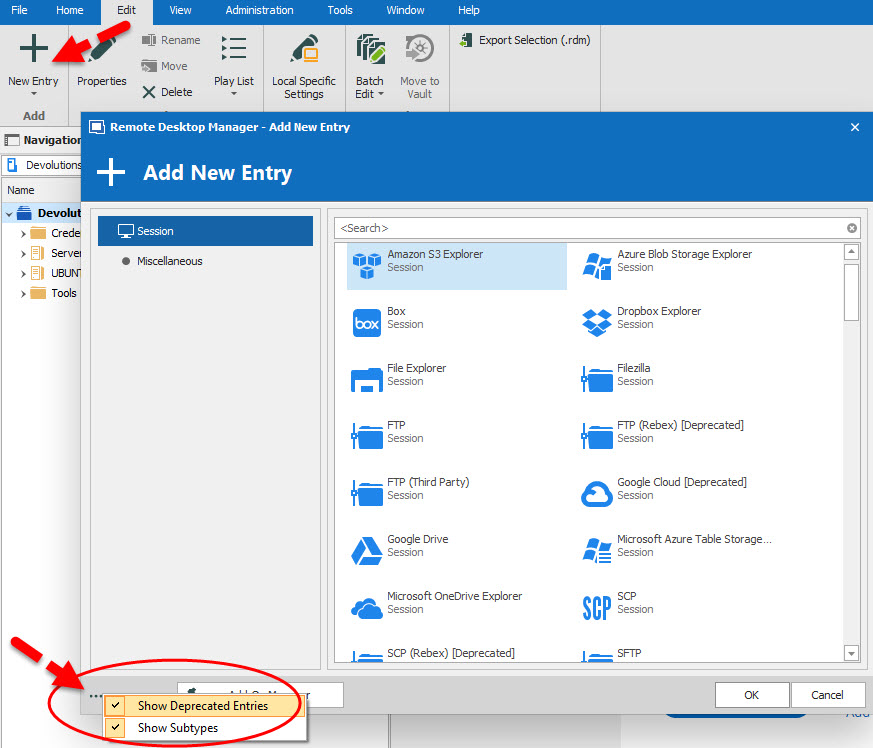Select Microsoft OneDrive Explorer icon
Viewport: 873px width, 748px height.
[x=367, y=607]
